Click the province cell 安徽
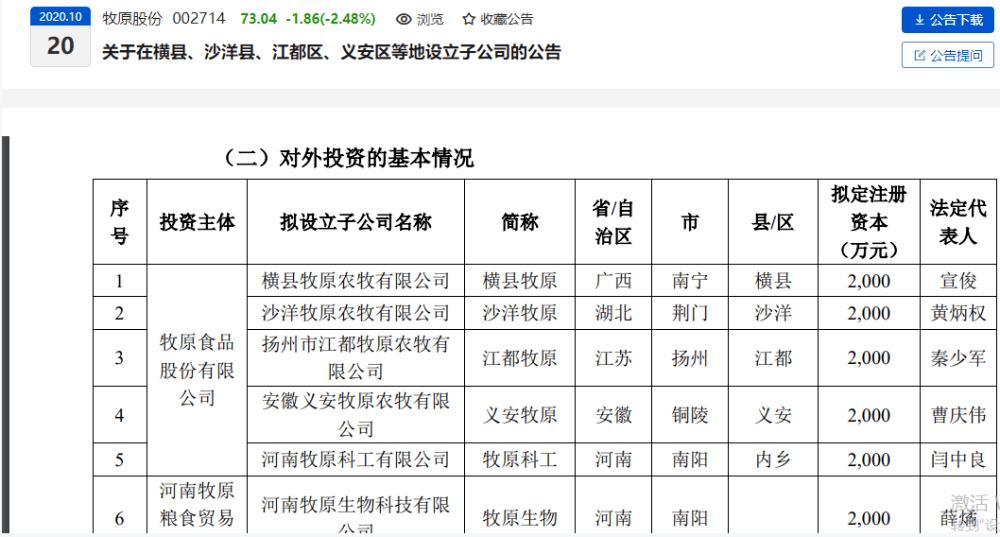The width and height of the screenshot is (1000, 537). (x=614, y=415)
